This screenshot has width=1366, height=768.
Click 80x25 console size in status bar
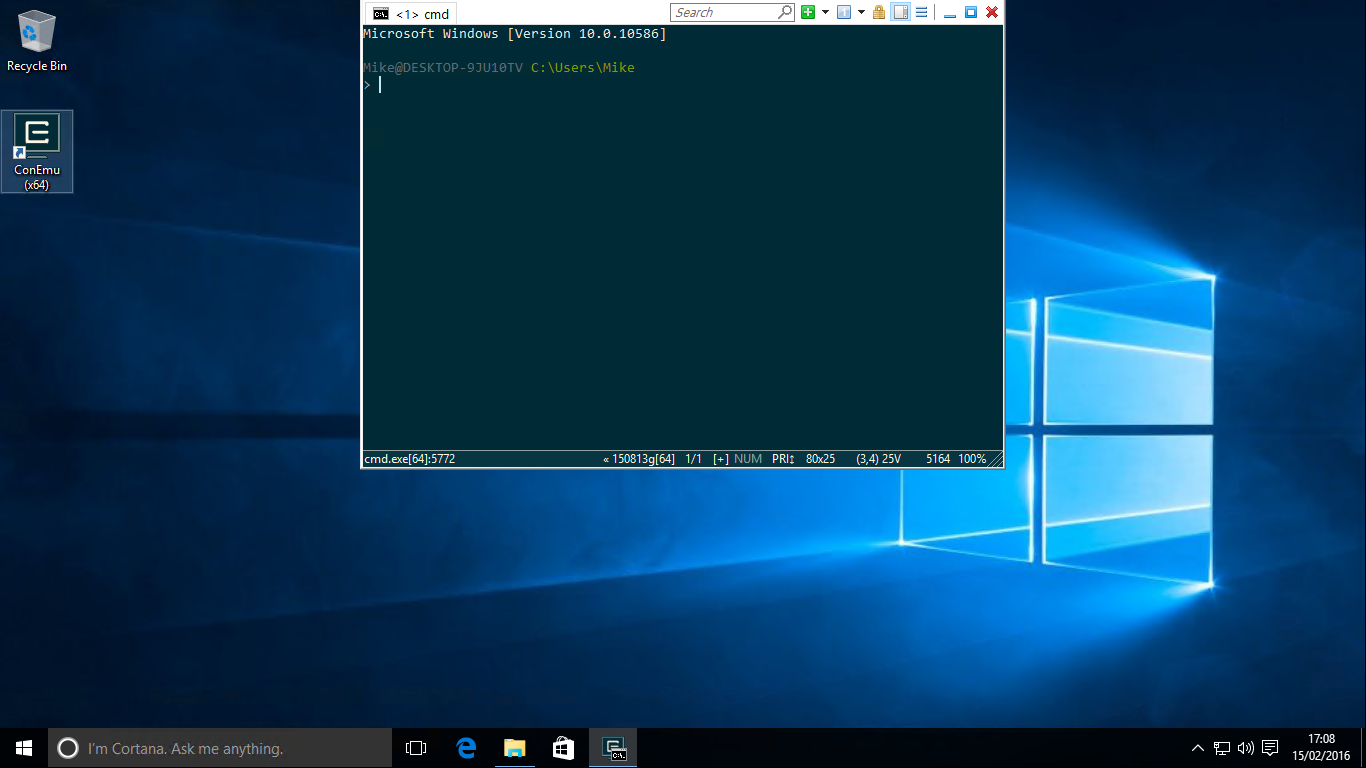(x=820, y=459)
